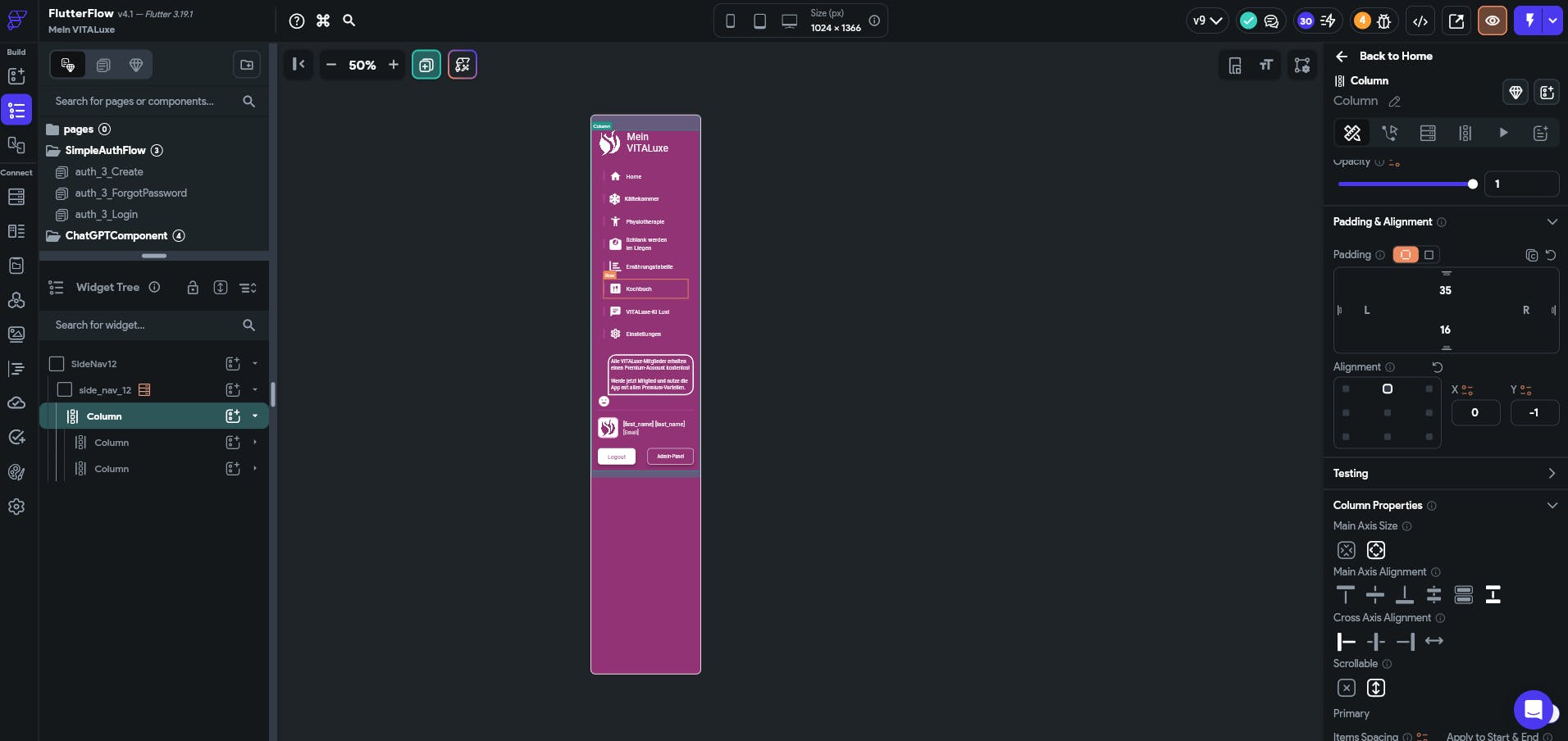Screen dimensions: 1568x741
Task: Click the zoom out minus button
Action: point(331,65)
